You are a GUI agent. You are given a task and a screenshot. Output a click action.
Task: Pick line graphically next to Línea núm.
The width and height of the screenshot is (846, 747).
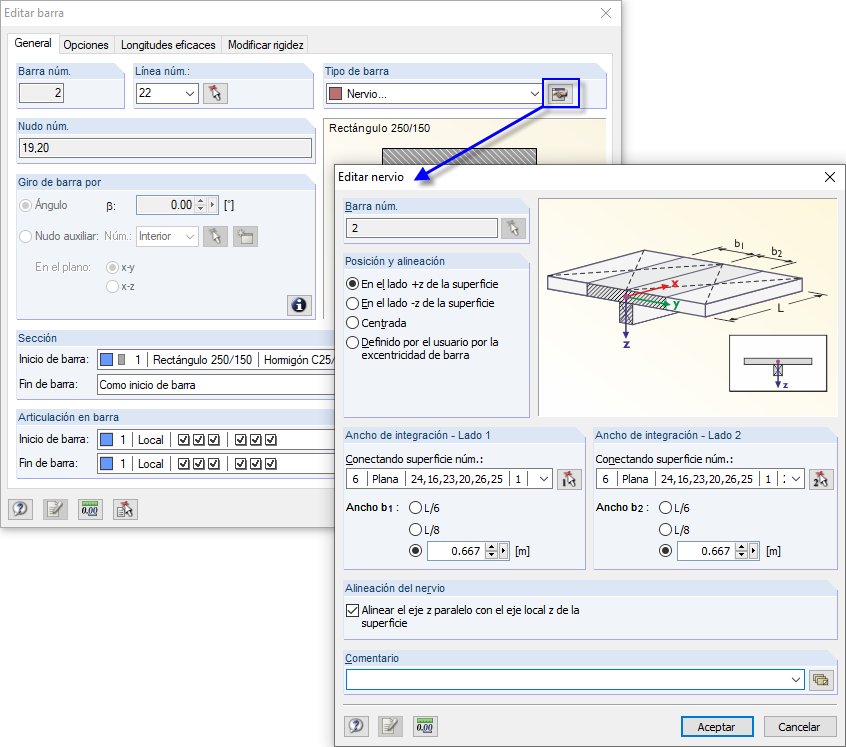(x=215, y=93)
